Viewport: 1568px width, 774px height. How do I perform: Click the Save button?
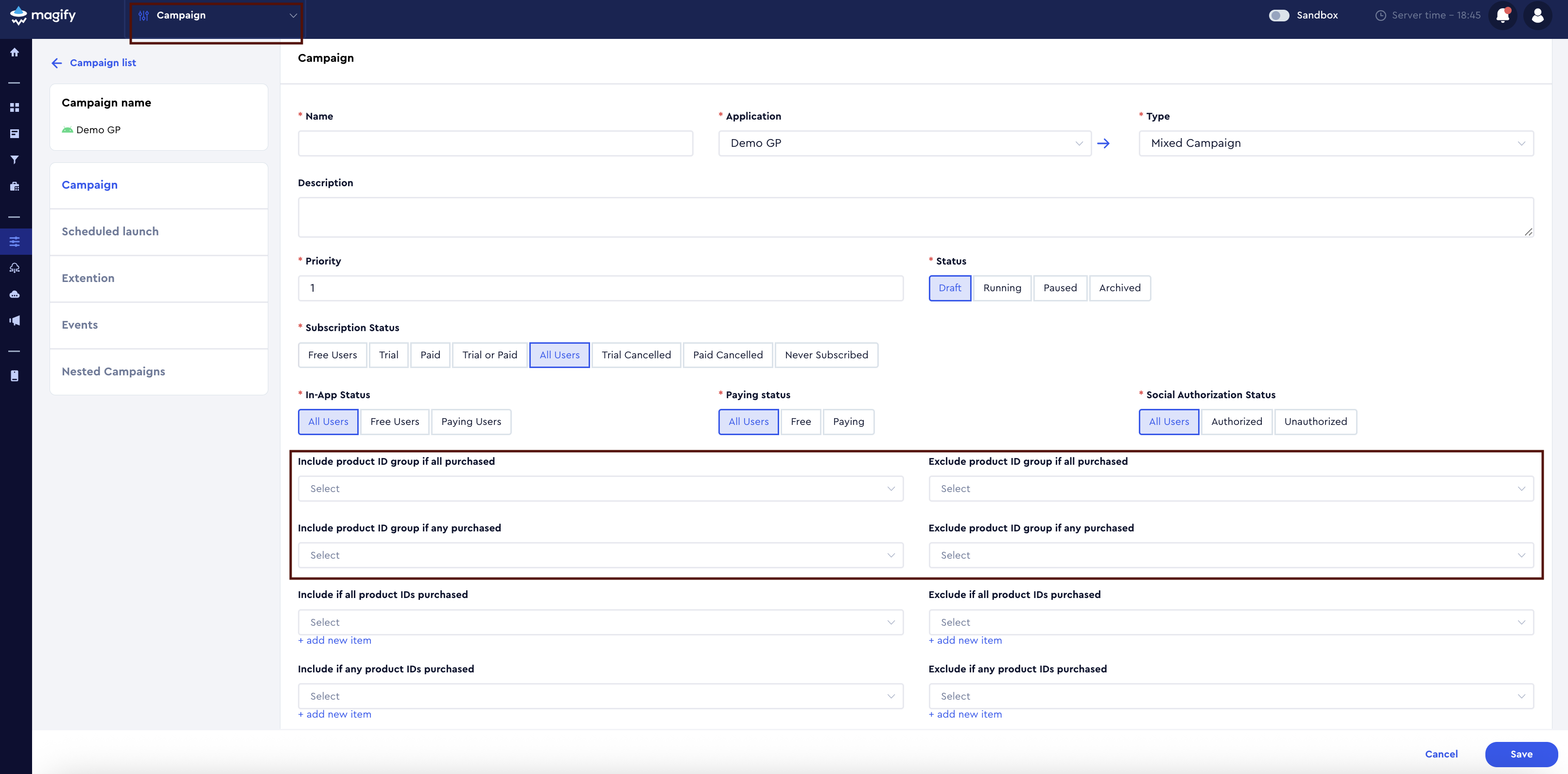pyautogui.click(x=1520, y=754)
